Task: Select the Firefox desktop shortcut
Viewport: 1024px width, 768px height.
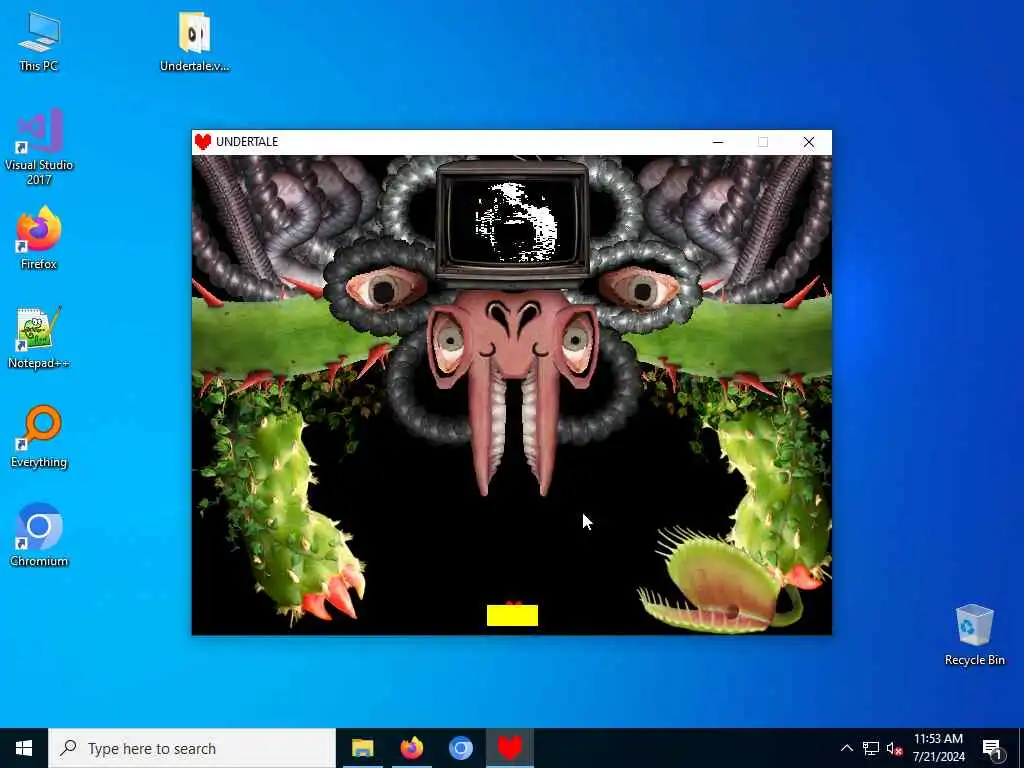Action: (39, 238)
